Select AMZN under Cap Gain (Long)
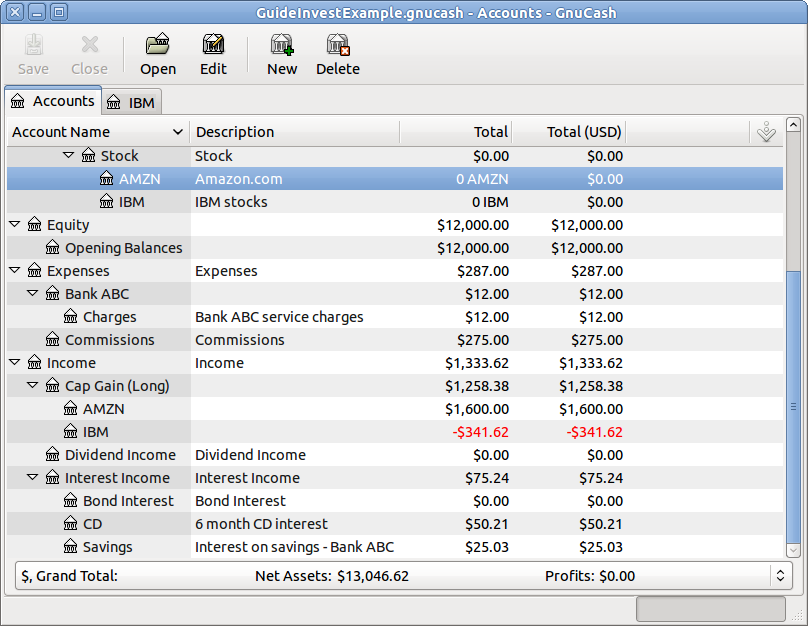Screen dimensions: 808x626 [x=104, y=409]
